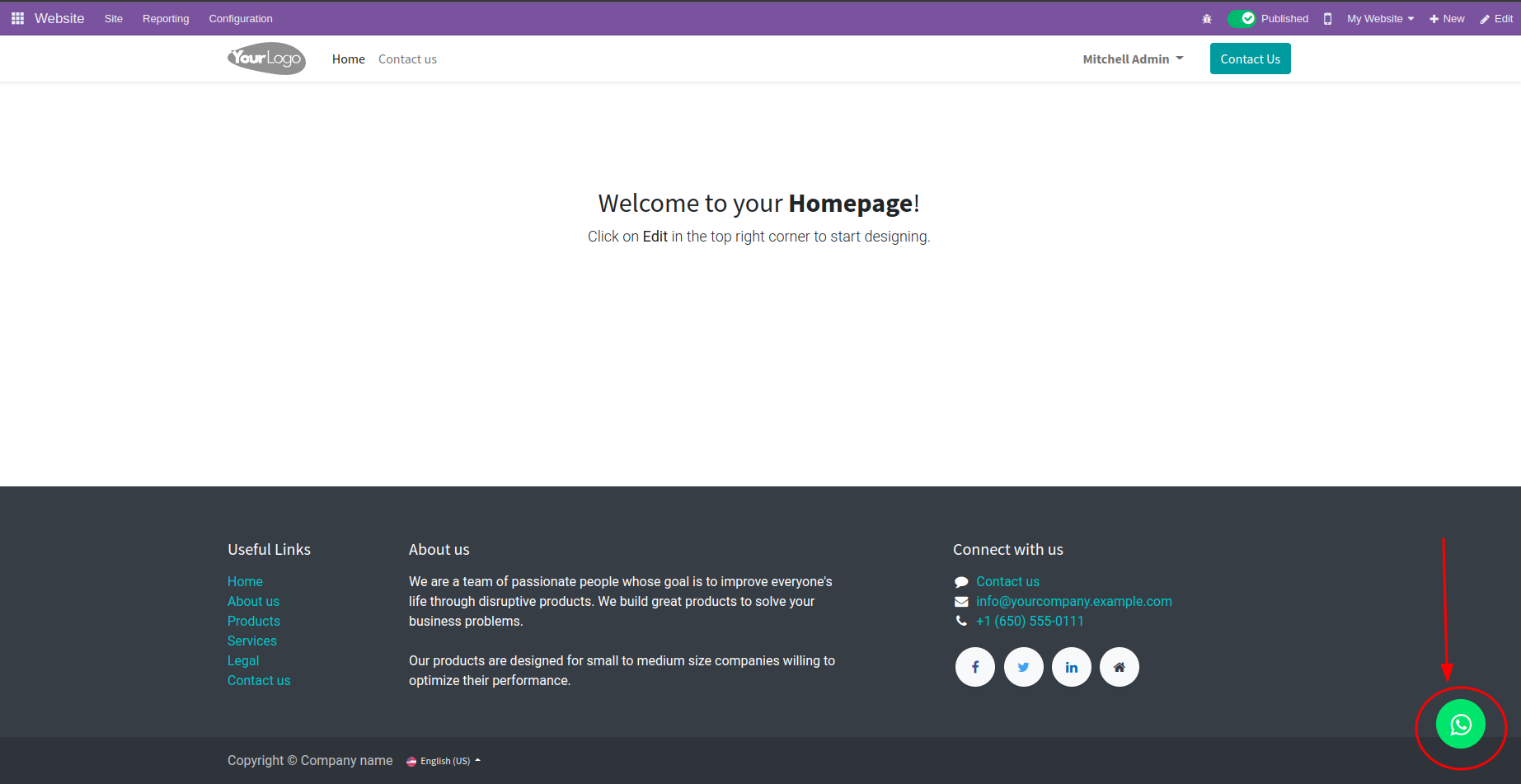1521x784 pixels.
Task: Click the Website app title
Action: (59, 18)
